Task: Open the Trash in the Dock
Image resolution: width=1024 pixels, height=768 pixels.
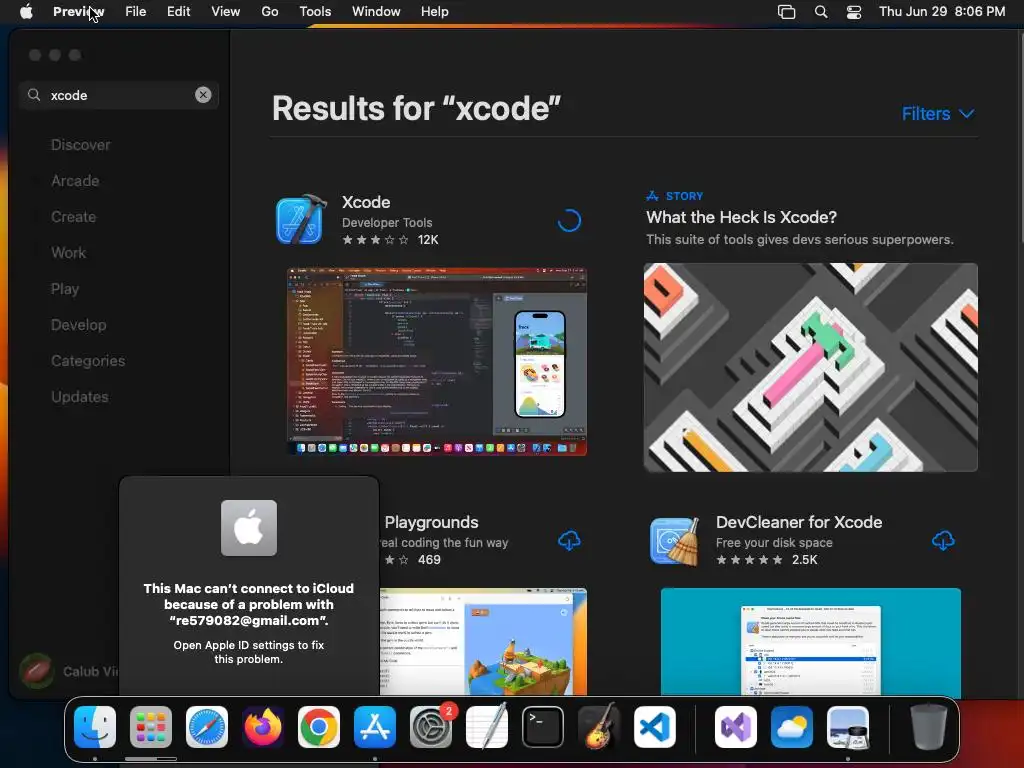Action: [x=928, y=727]
